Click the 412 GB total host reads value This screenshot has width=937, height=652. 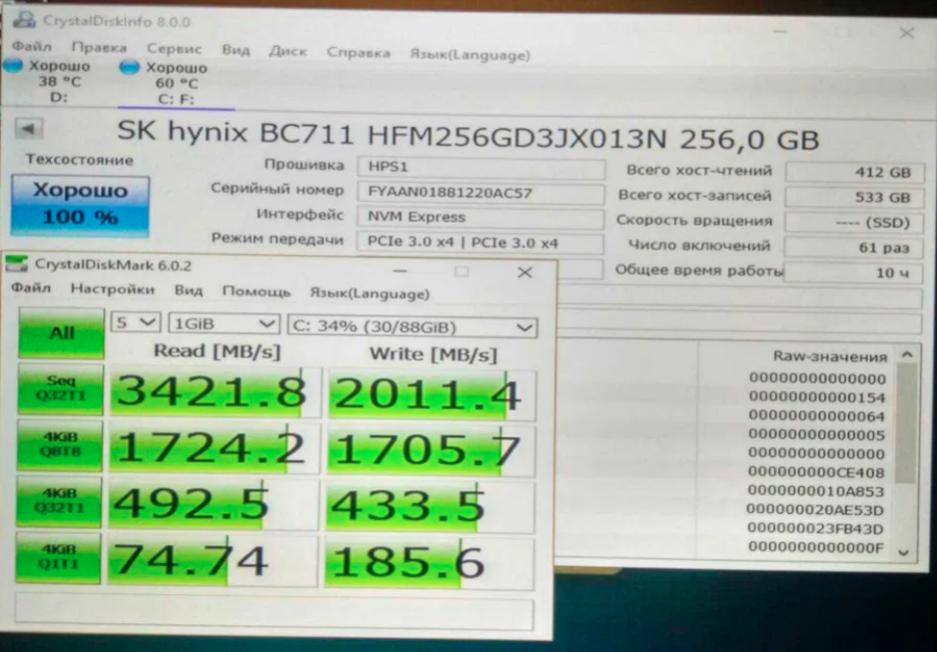click(854, 172)
